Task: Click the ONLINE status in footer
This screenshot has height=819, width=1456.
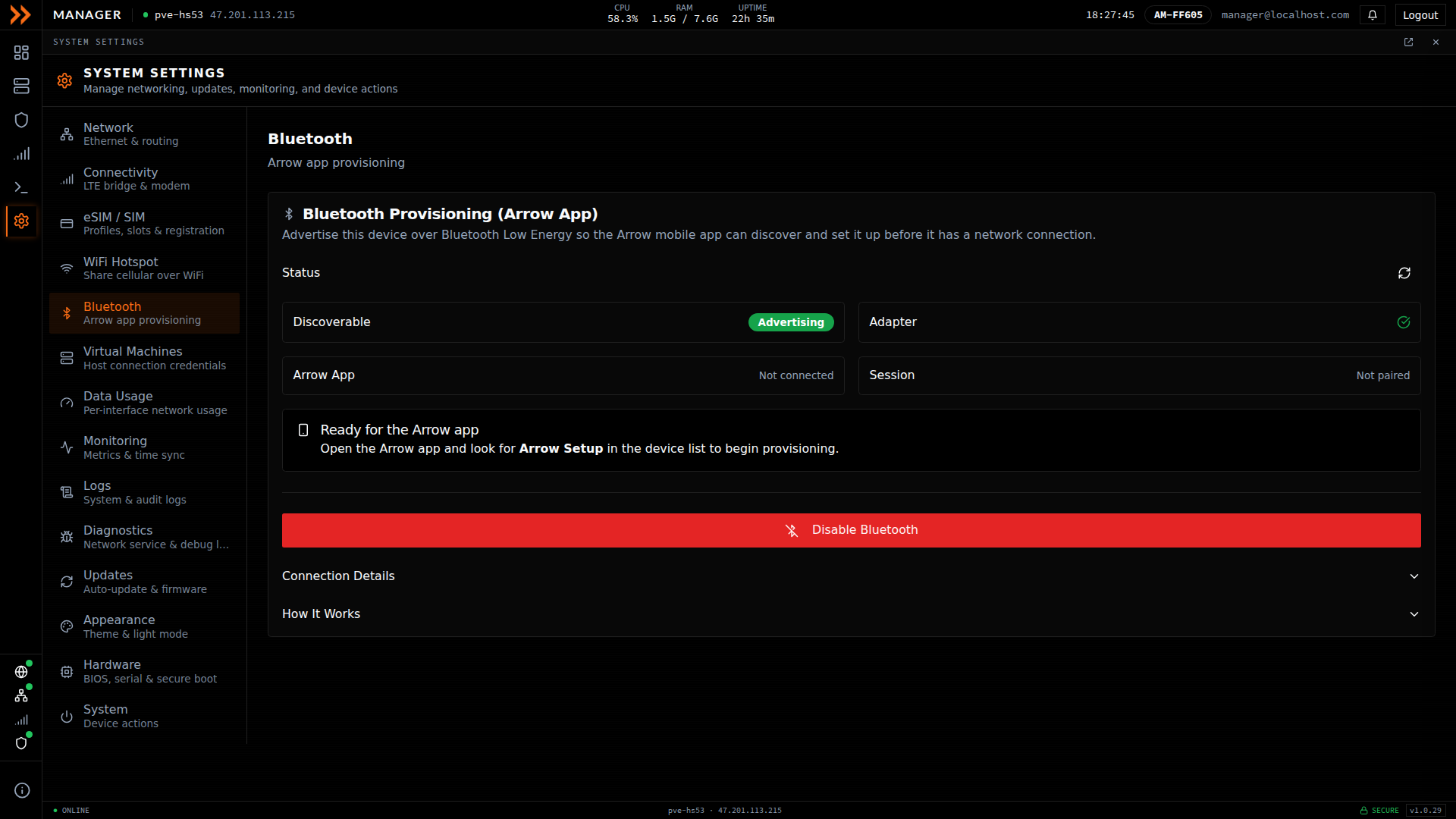Action: (x=71, y=811)
